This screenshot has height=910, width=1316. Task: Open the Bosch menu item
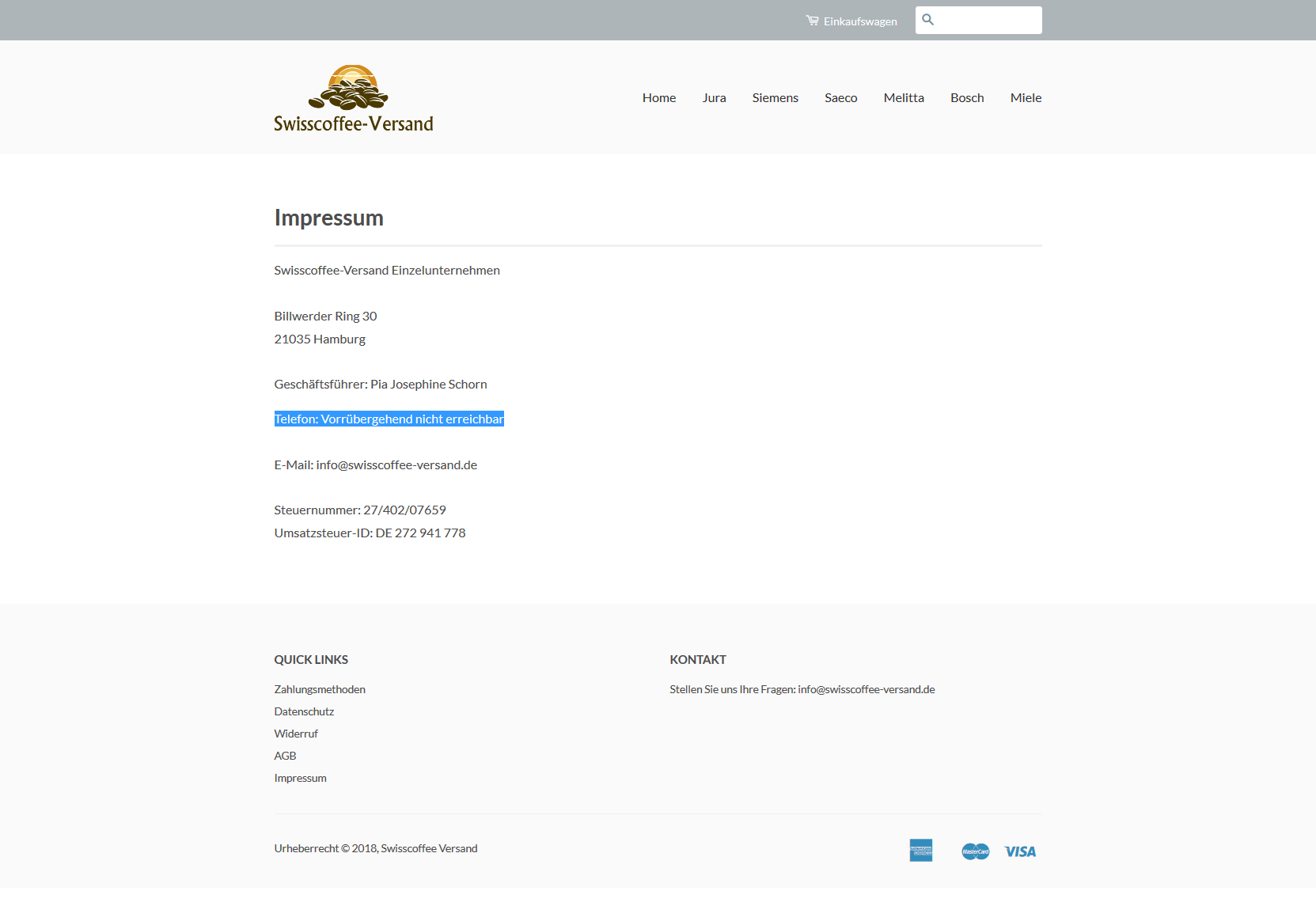click(x=967, y=98)
